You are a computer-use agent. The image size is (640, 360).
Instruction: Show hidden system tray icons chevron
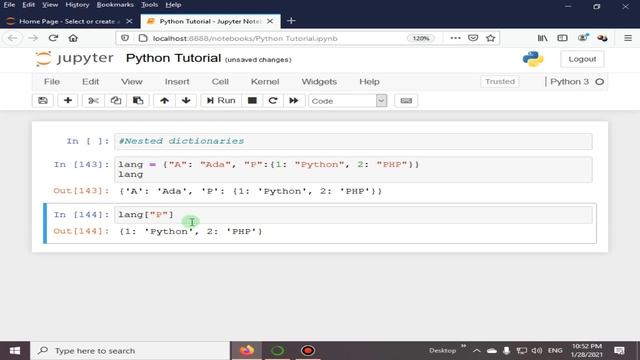click(x=477, y=351)
